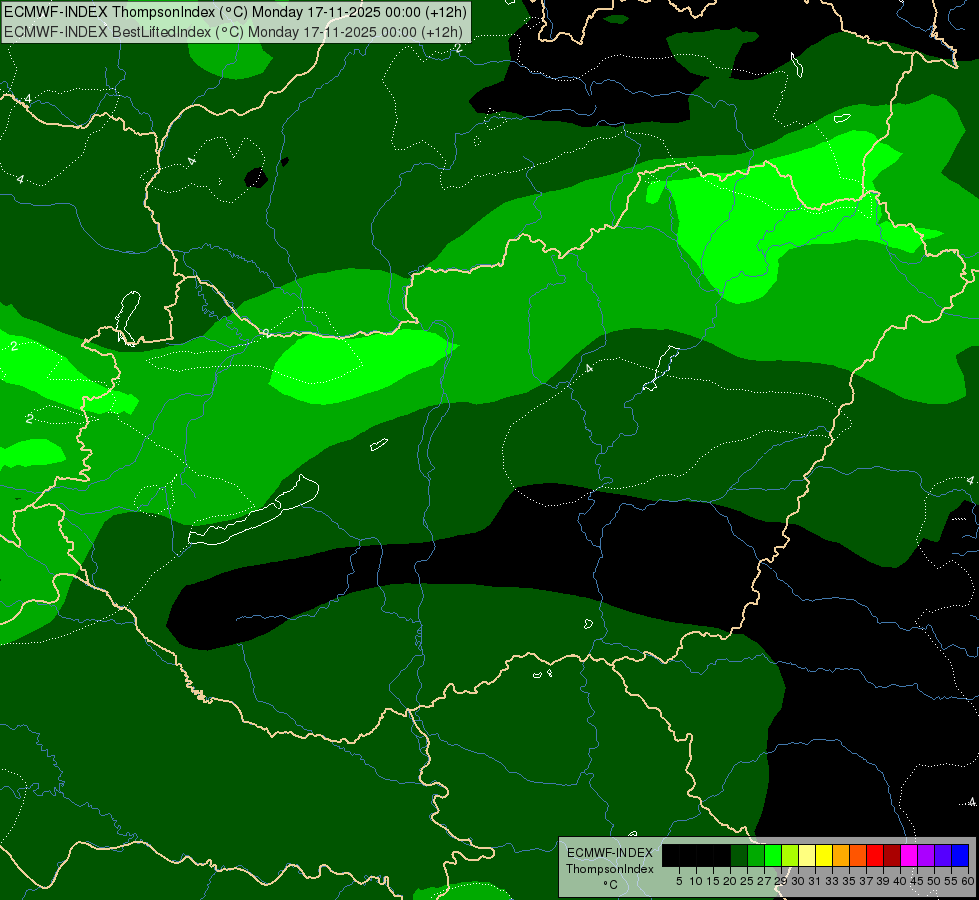Screen dimensions: 979x900
Task: Select the medium green legend swatch for 25–27
Action: (x=756, y=856)
